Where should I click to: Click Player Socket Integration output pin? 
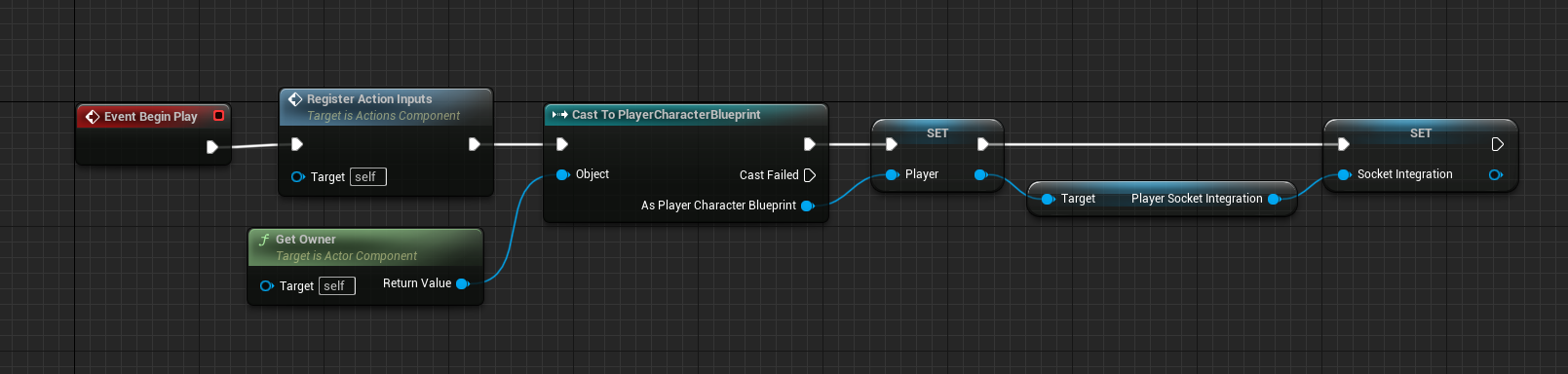pos(1275,199)
